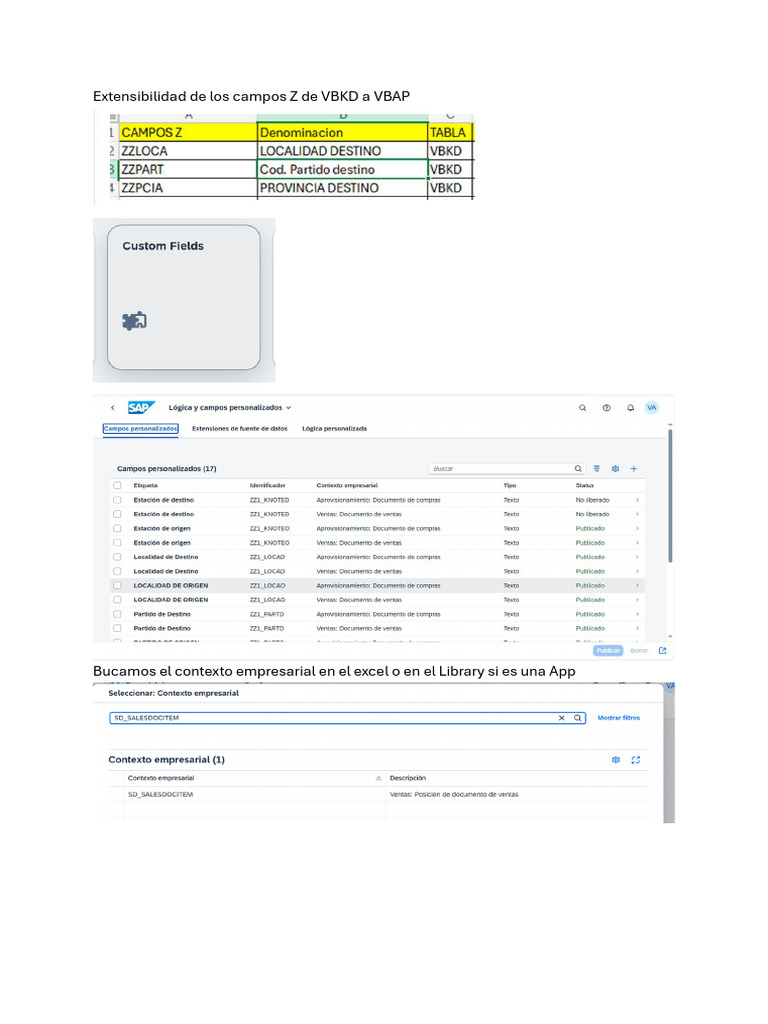Check Partido de Destino ventas row
This screenshot has height=1024, width=768.
(117, 628)
